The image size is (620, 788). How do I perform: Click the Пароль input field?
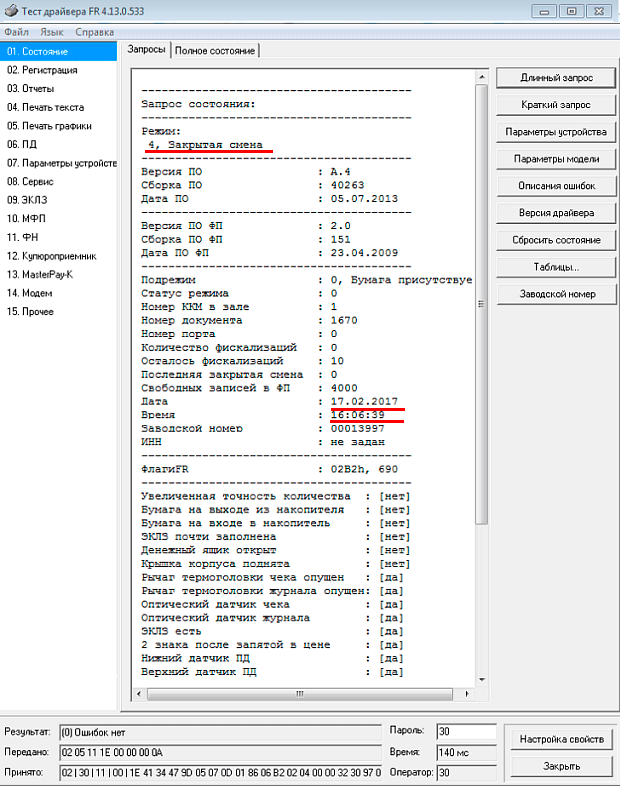coord(466,731)
